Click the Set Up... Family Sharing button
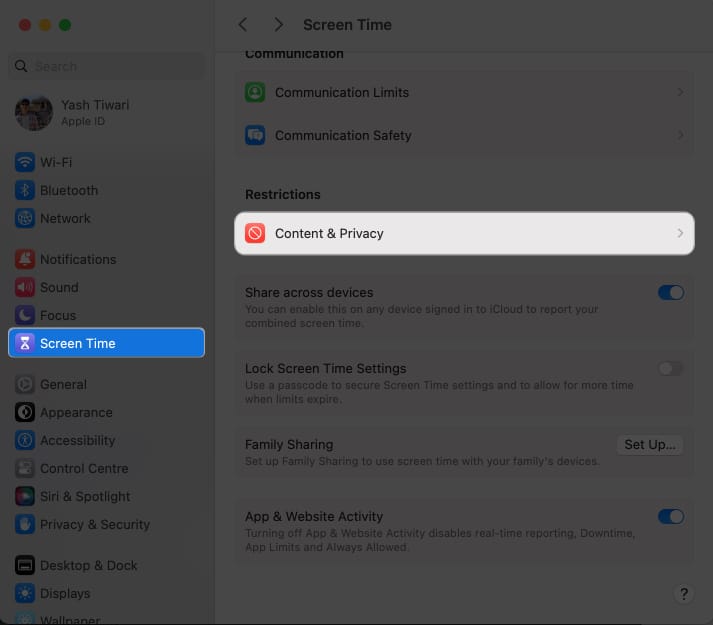Viewport: 713px width, 625px height. (x=649, y=444)
